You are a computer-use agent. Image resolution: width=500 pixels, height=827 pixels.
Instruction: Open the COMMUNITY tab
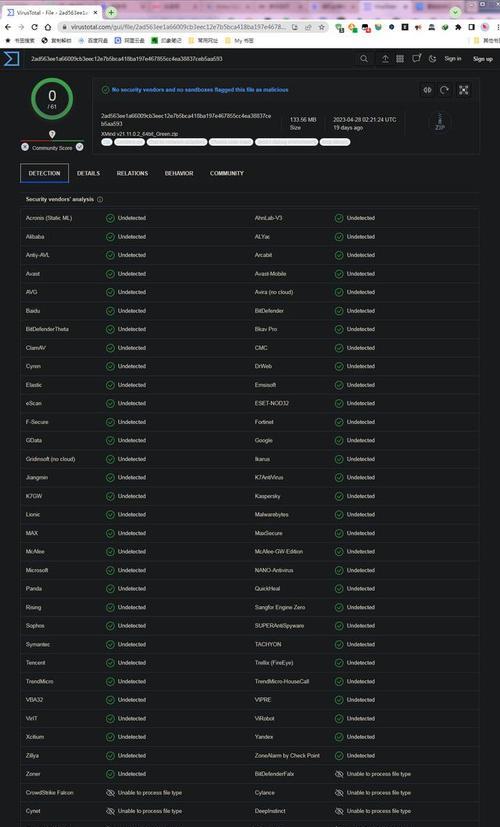pos(227,173)
